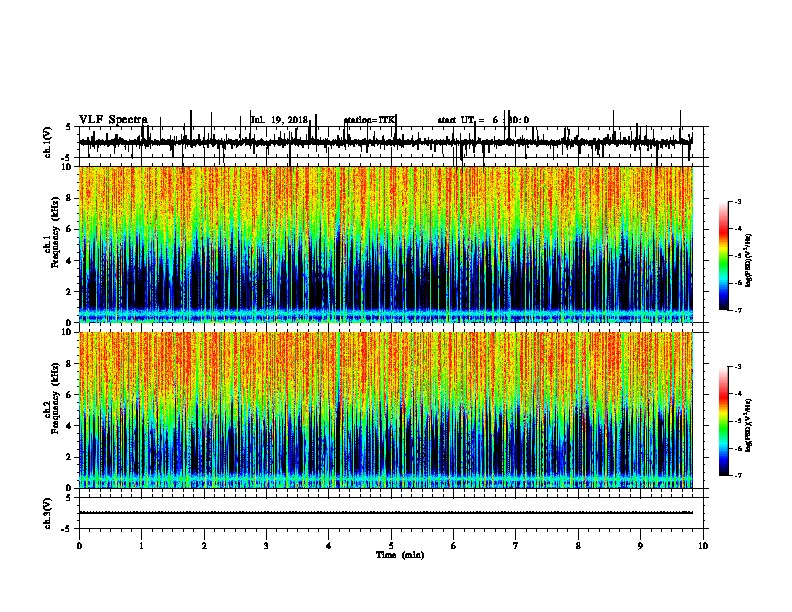
Task: Click the time axis tick label "10"
Action: (703, 545)
